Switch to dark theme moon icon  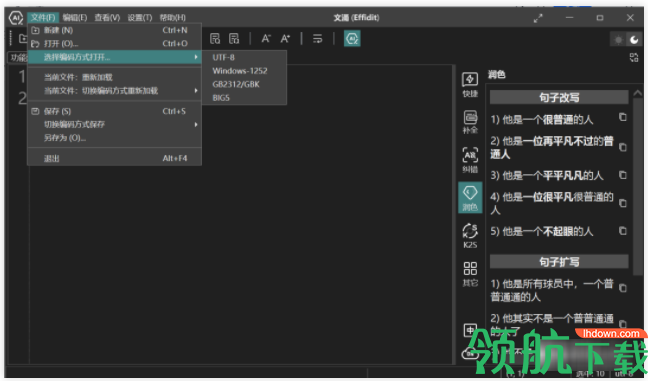pyautogui.click(x=634, y=40)
